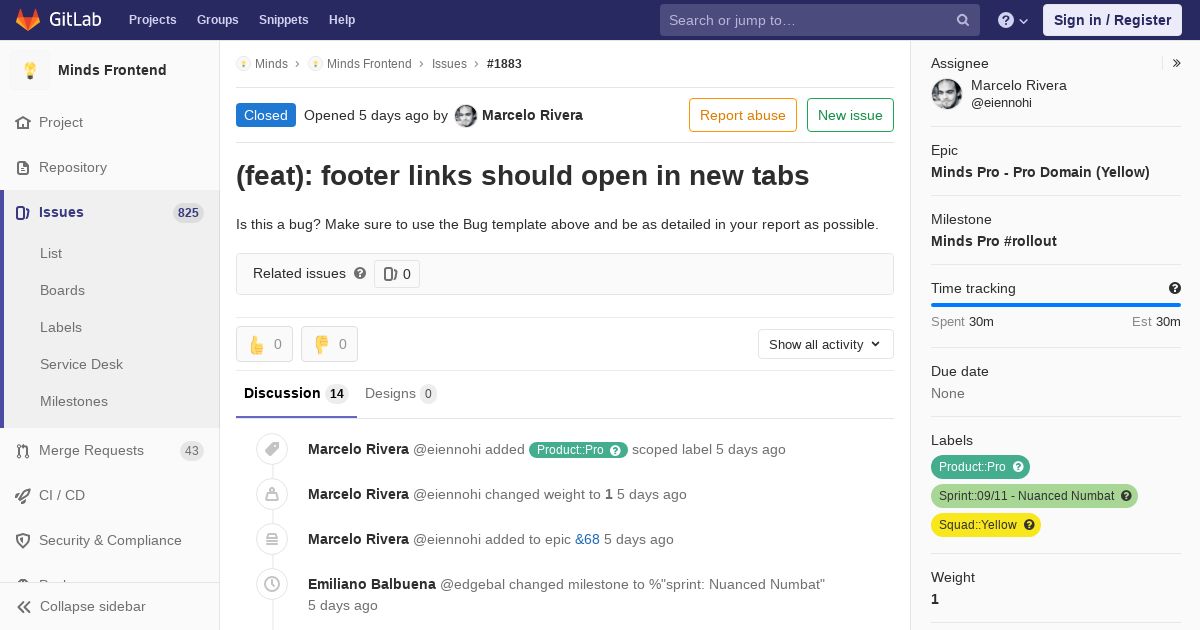The height and width of the screenshot is (630, 1200).
Task: Open the Minds Pro - Pro Domain epic
Action: (1040, 172)
